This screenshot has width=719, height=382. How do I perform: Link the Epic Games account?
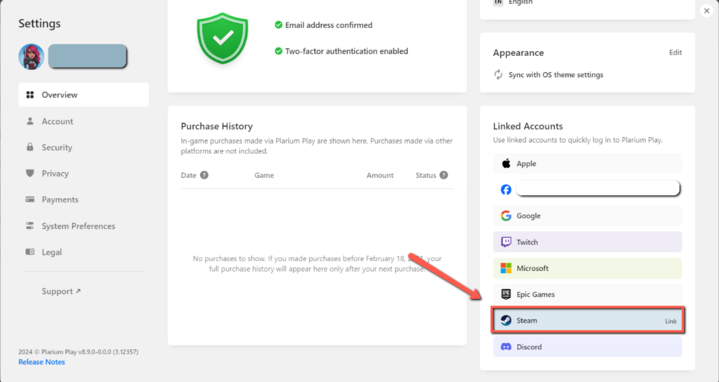pyautogui.click(x=587, y=294)
